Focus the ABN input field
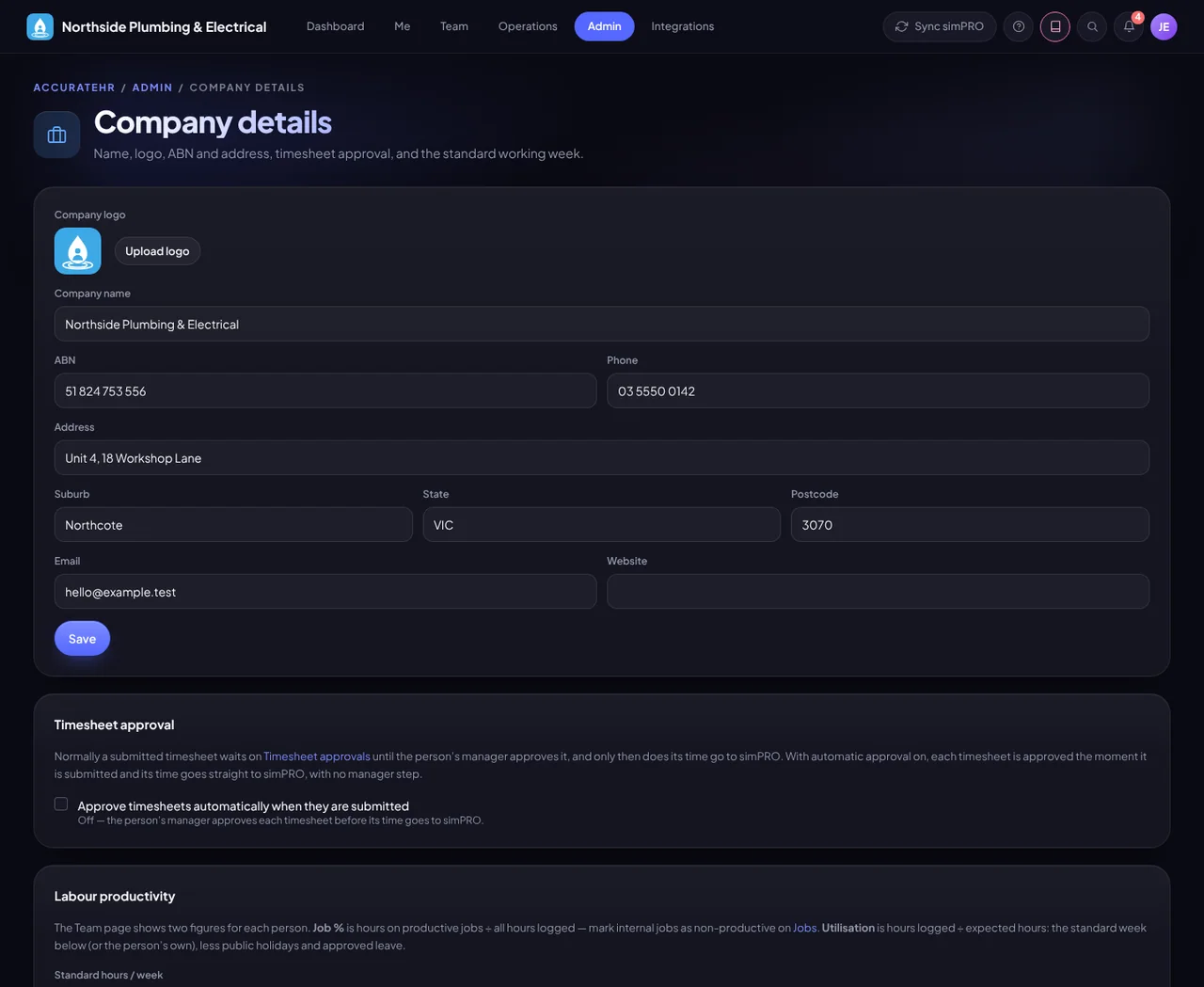The height and width of the screenshot is (987, 1204). 325,390
